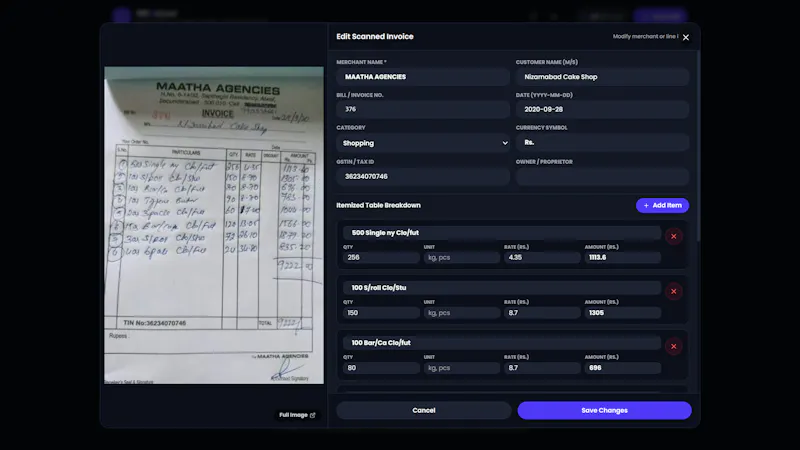Open the Full Image link
The width and height of the screenshot is (800, 450).
click(x=297, y=415)
